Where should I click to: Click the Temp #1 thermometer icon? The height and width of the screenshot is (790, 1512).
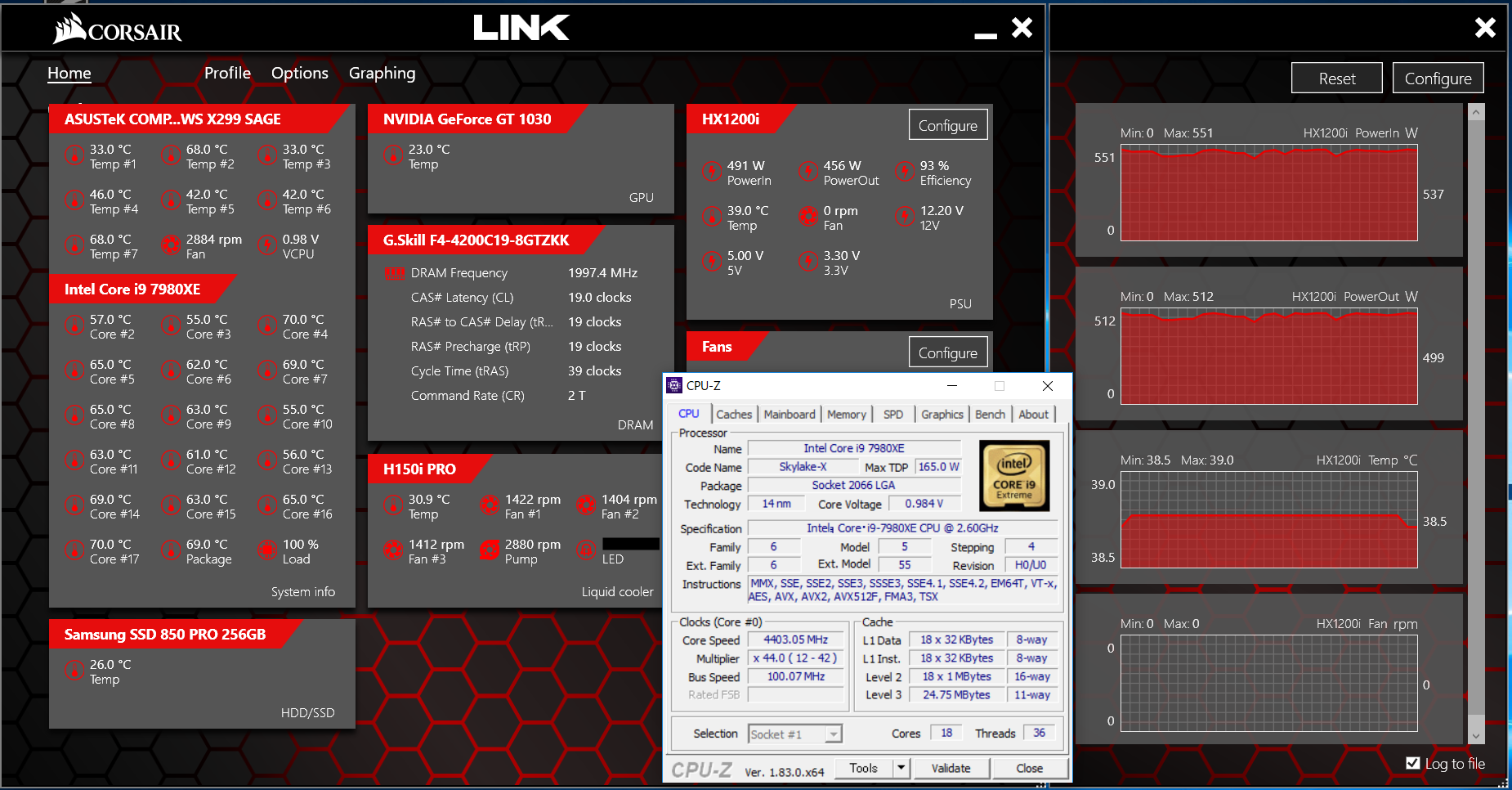pos(74,155)
